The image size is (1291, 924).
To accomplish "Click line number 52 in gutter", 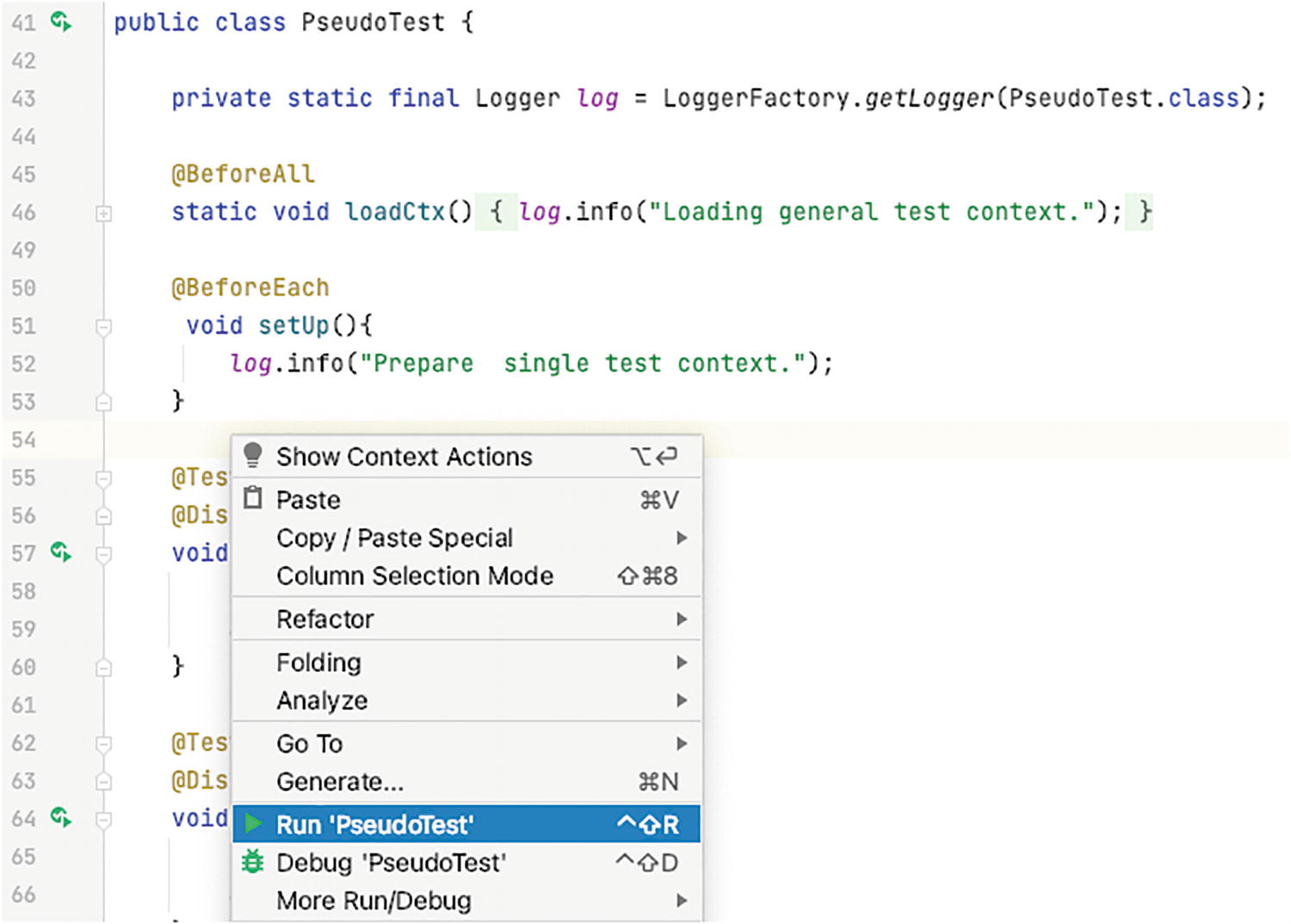I will tap(24, 364).
